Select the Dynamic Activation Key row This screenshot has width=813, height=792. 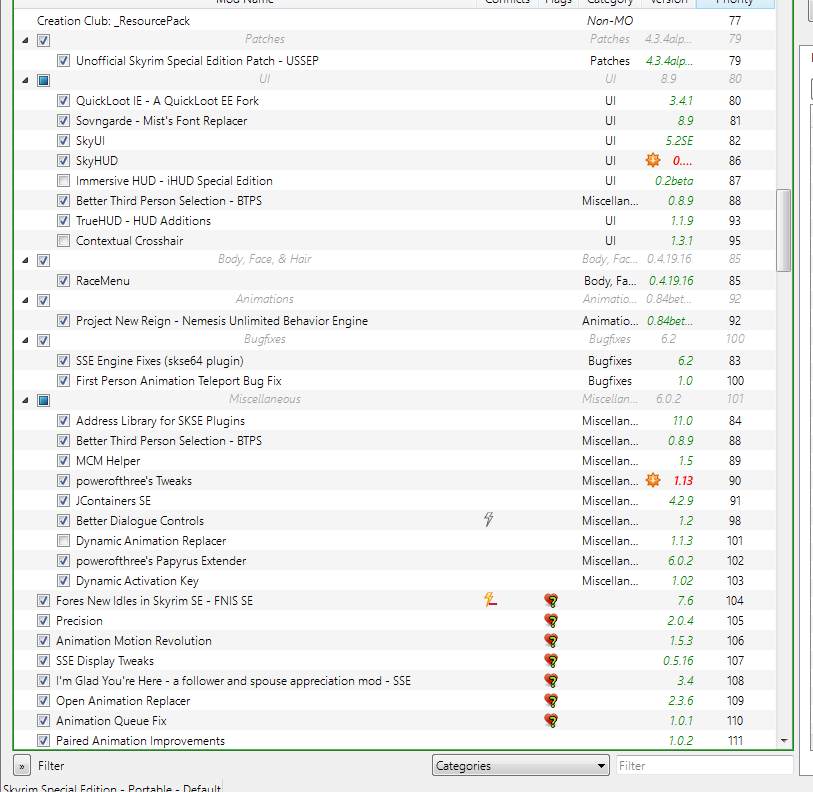tap(395, 581)
